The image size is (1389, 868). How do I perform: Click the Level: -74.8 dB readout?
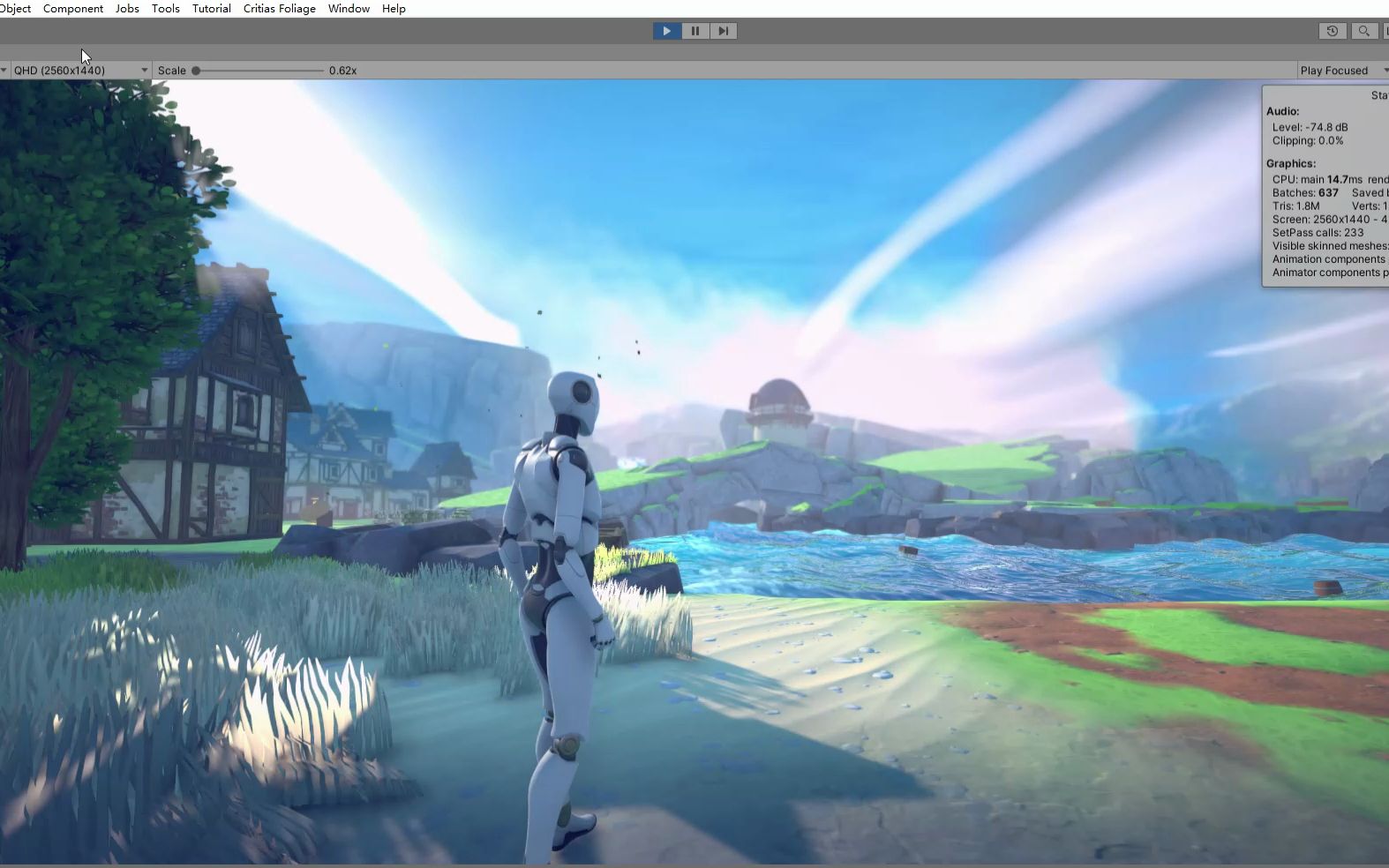coord(1310,127)
